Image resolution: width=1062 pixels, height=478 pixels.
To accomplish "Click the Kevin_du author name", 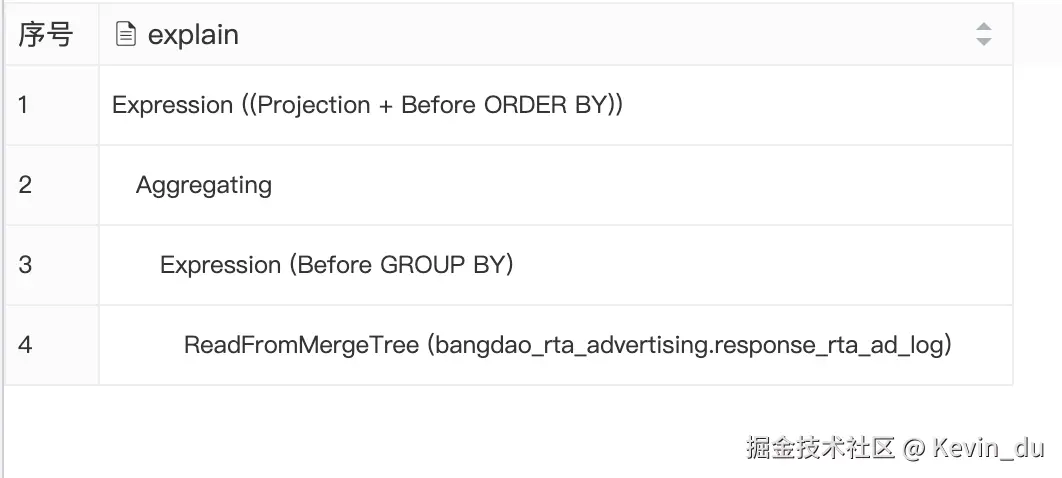I will tap(988, 448).
